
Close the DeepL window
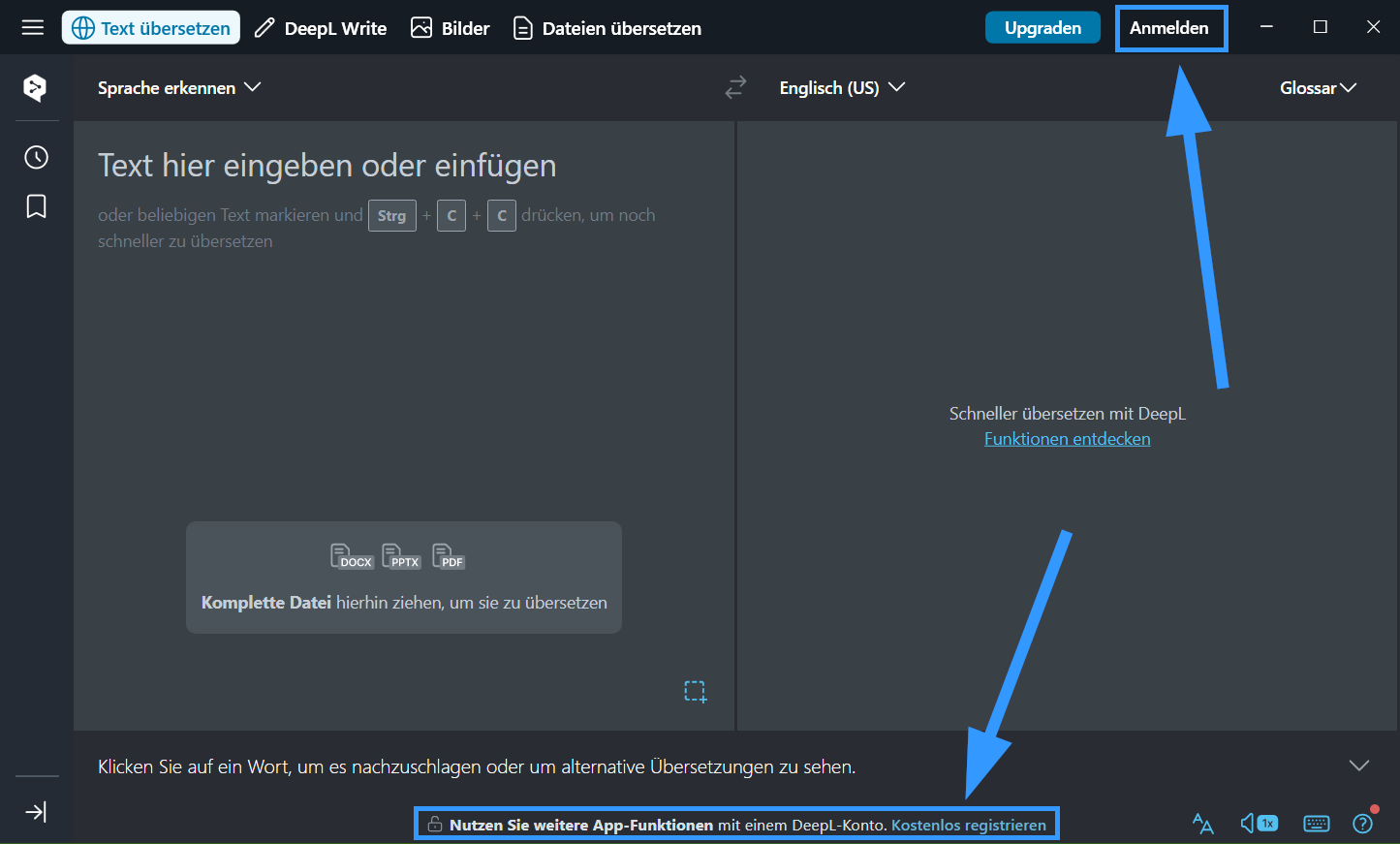tap(1373, 27)
